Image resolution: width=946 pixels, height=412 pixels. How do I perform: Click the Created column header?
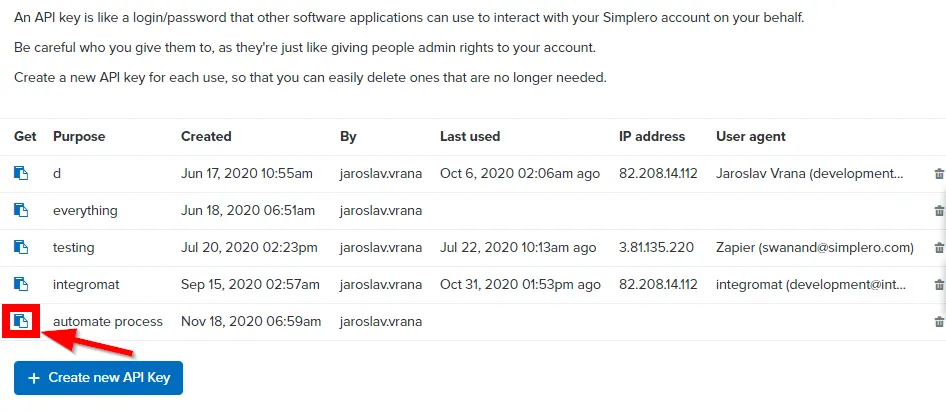(206, 136)
